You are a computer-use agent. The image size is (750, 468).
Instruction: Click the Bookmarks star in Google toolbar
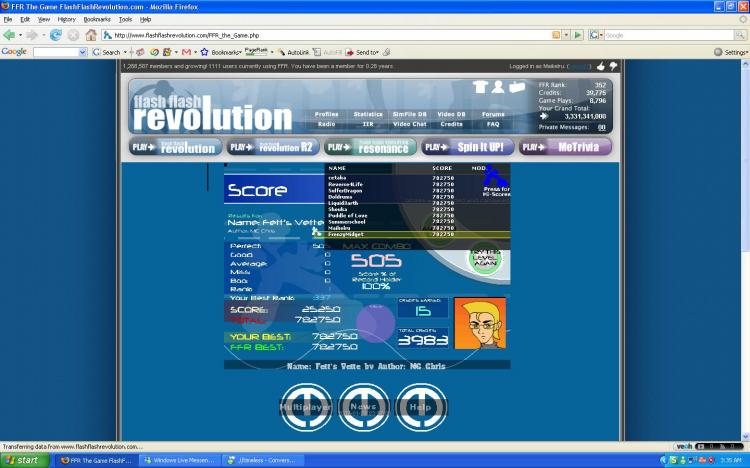[x=205, y=52]
